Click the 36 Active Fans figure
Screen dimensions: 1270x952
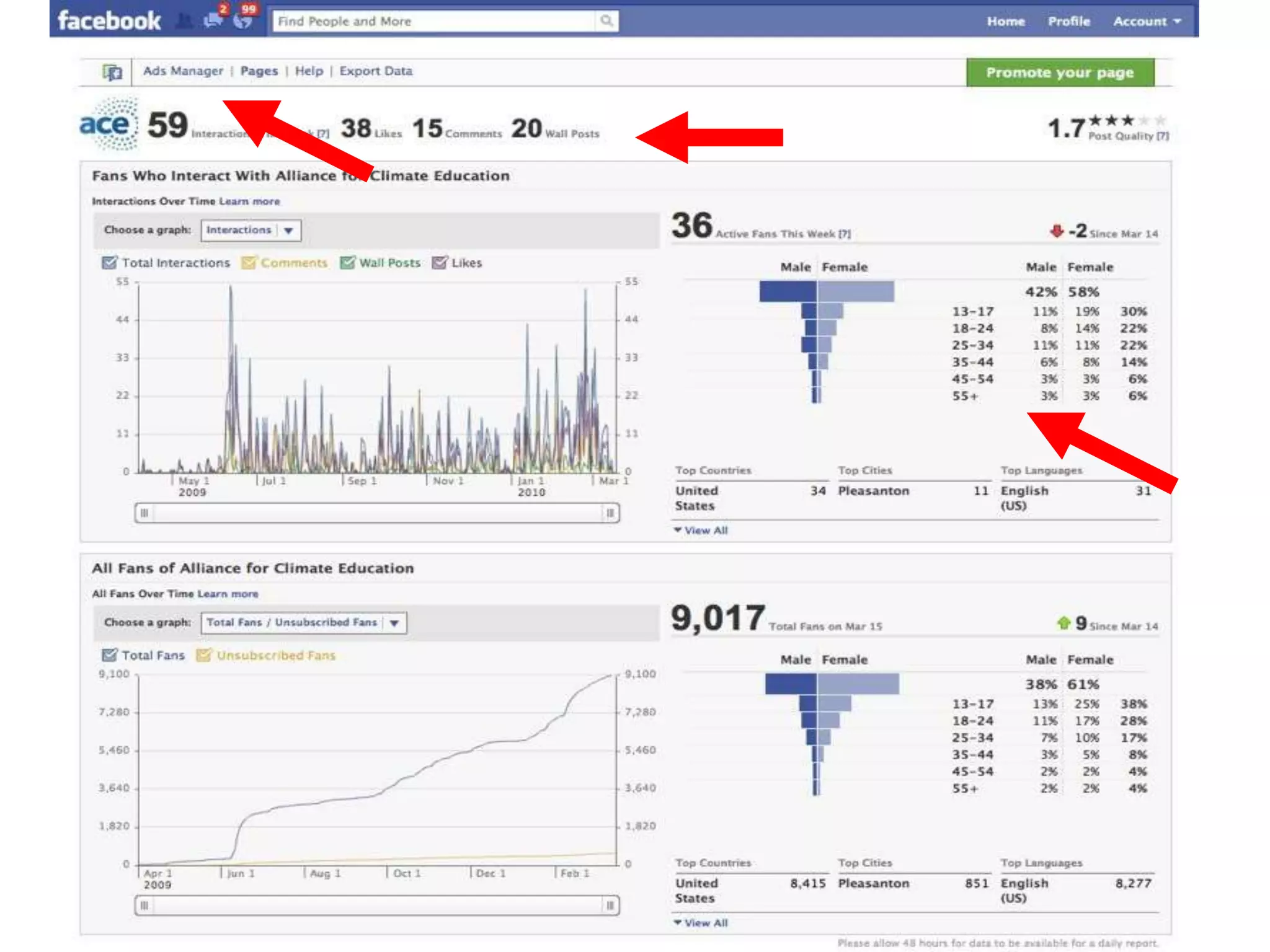692,225
